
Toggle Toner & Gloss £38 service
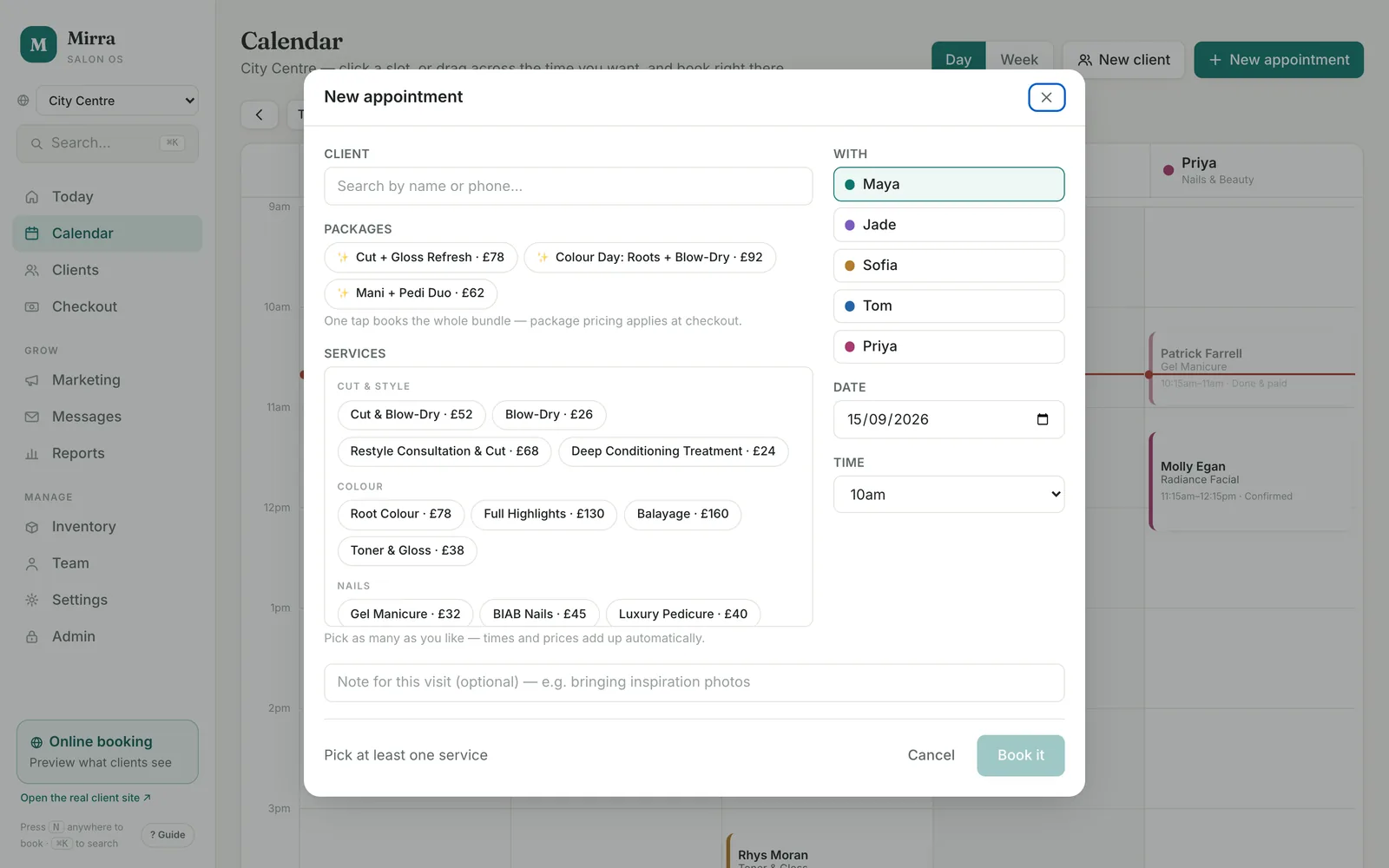pyautogui.click(x=407, y=550)
